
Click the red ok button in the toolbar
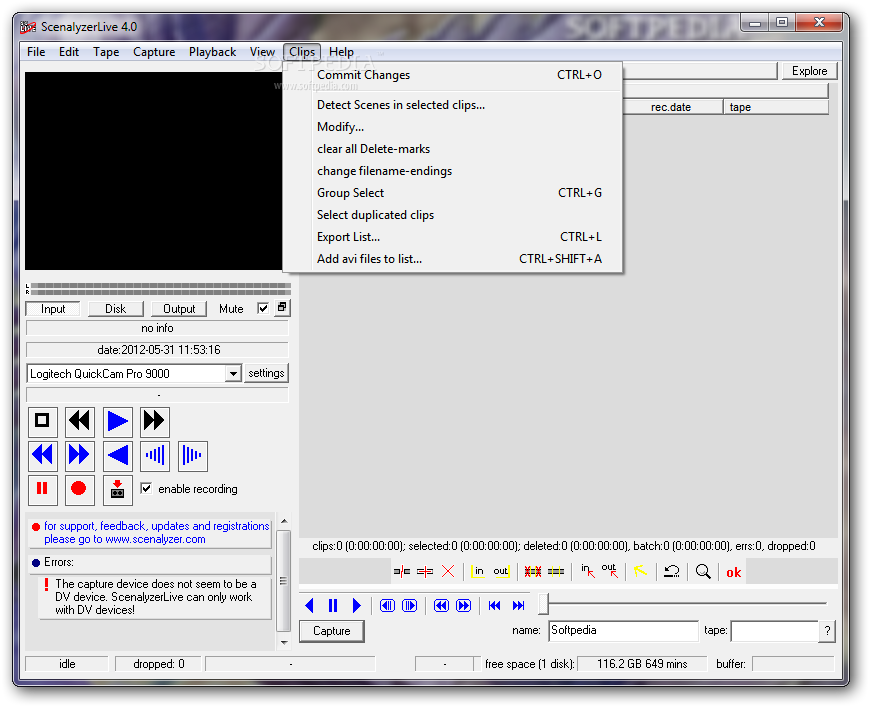(734, 572)
